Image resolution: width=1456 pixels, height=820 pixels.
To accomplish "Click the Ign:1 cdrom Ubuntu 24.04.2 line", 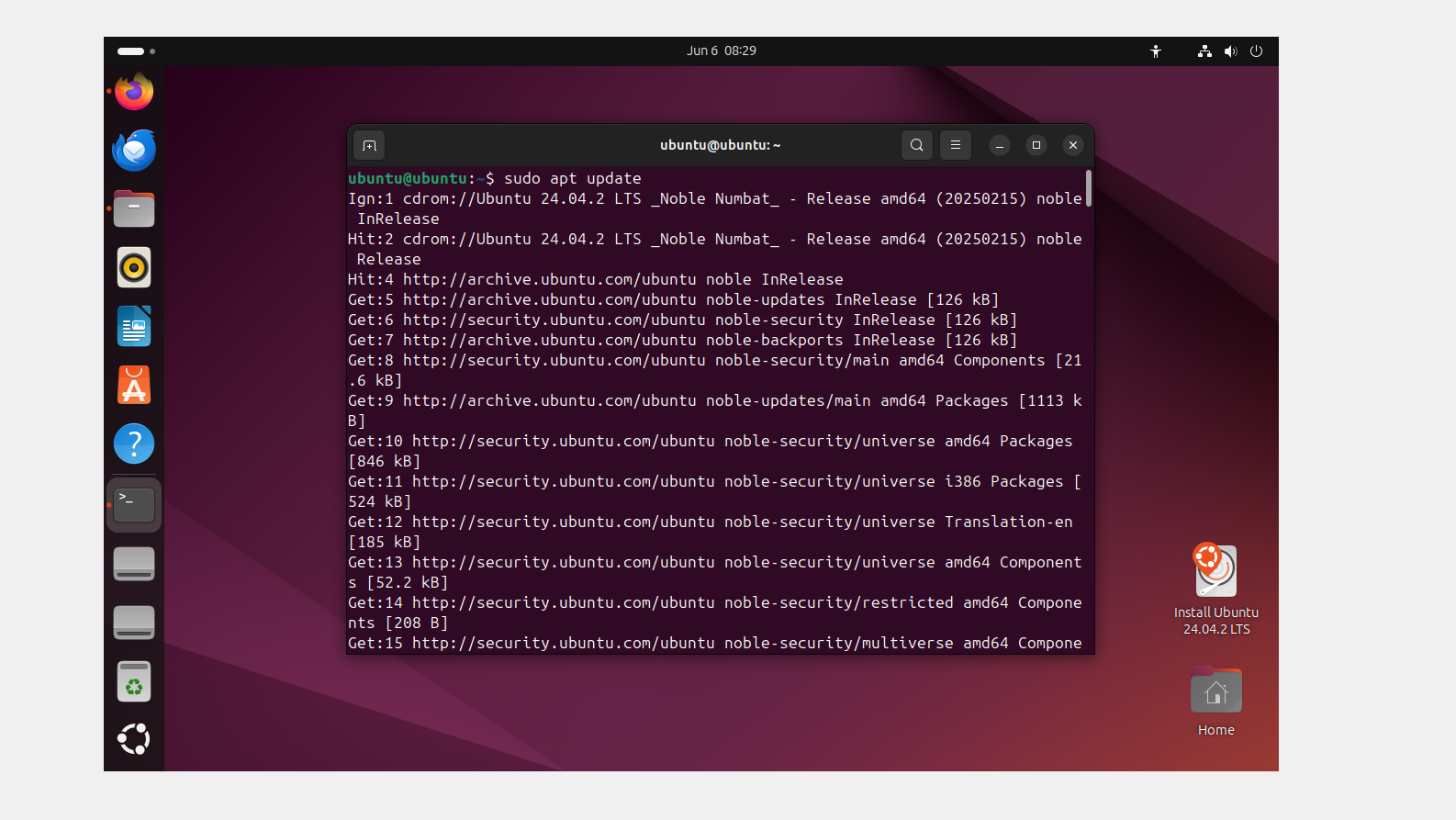I will tap(715, 208).
